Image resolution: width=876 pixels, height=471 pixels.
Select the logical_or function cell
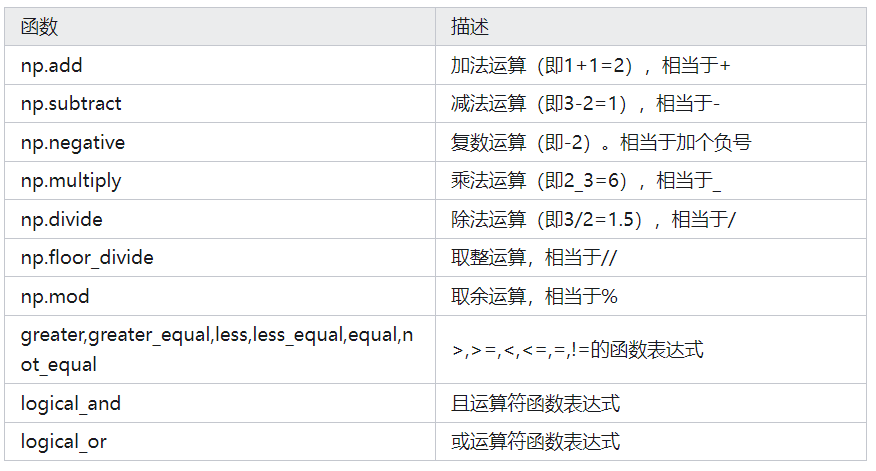64,441
